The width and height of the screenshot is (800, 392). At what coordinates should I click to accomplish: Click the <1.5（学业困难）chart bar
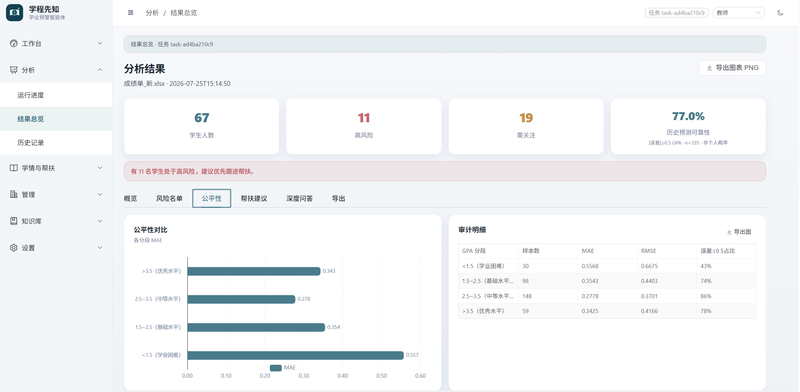click(x=295, y=355)
